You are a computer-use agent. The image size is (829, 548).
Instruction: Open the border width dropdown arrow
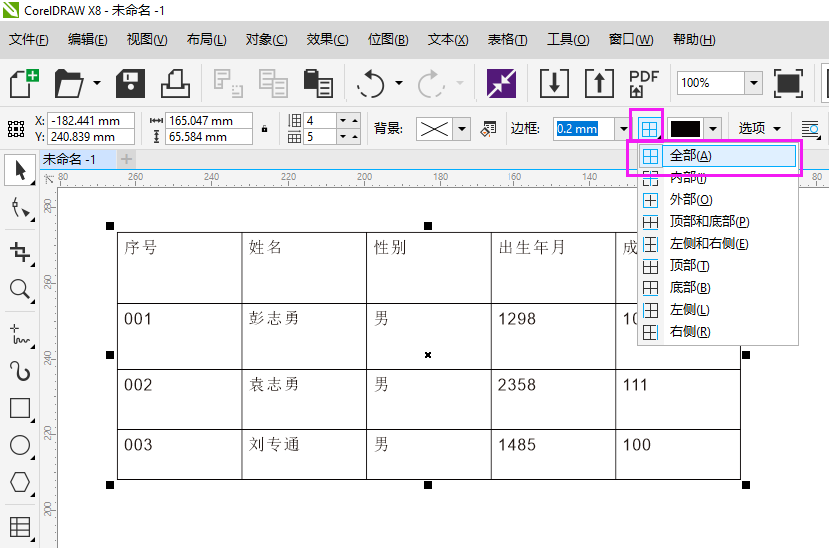tap(623, 128)
